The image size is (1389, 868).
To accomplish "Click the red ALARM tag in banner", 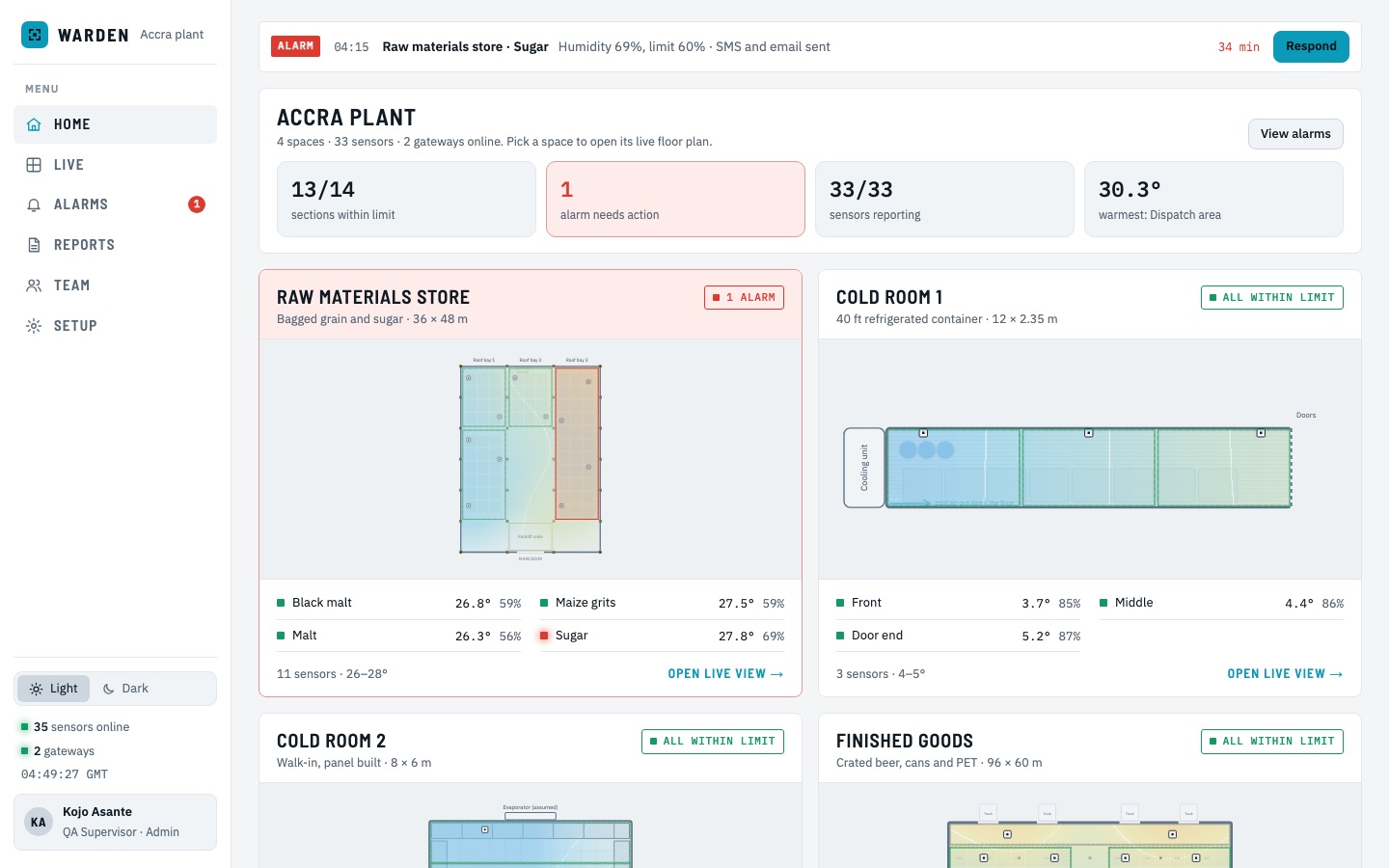I will 295,46.
